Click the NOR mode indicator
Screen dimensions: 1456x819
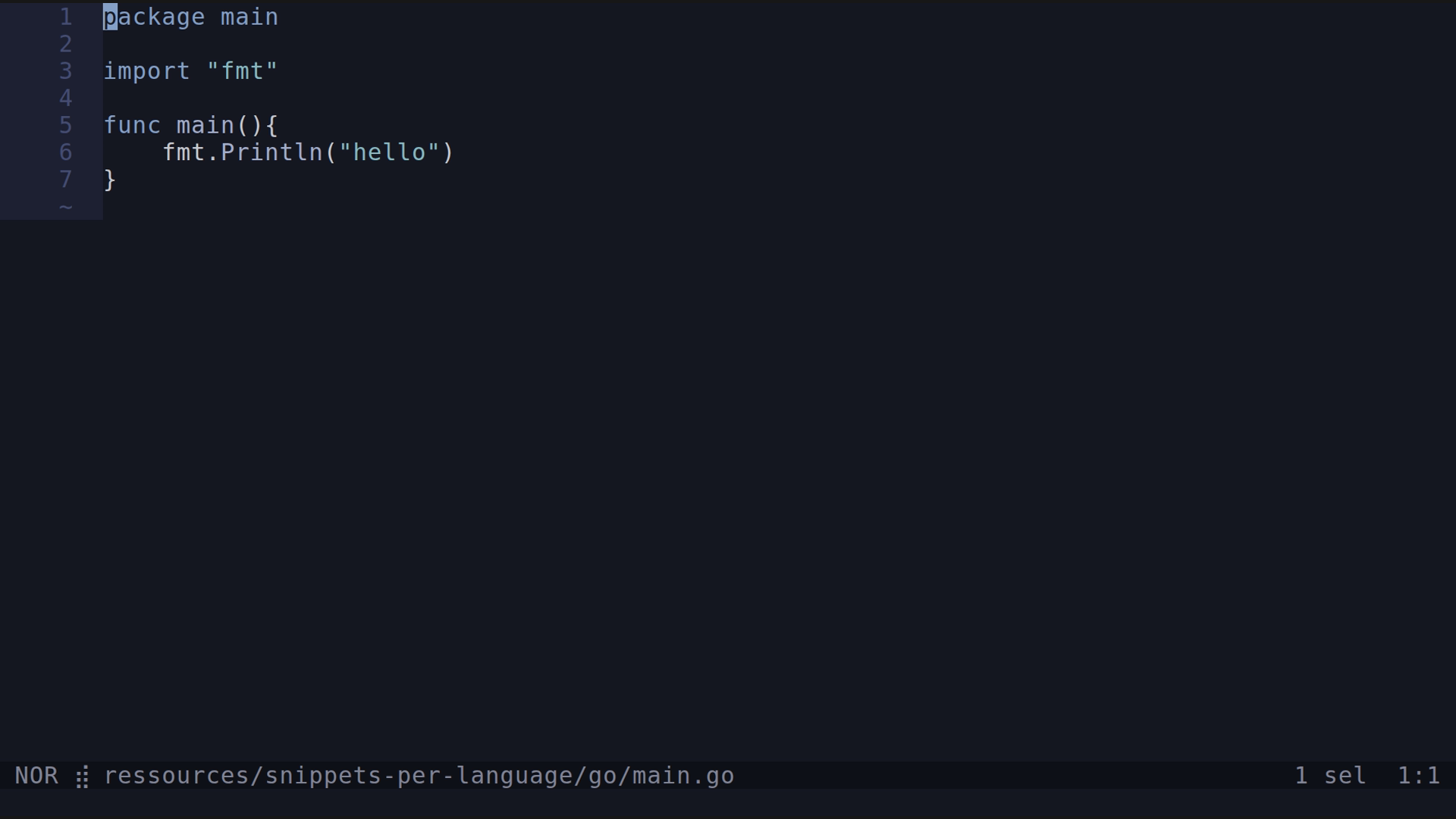tap(36, 776)
